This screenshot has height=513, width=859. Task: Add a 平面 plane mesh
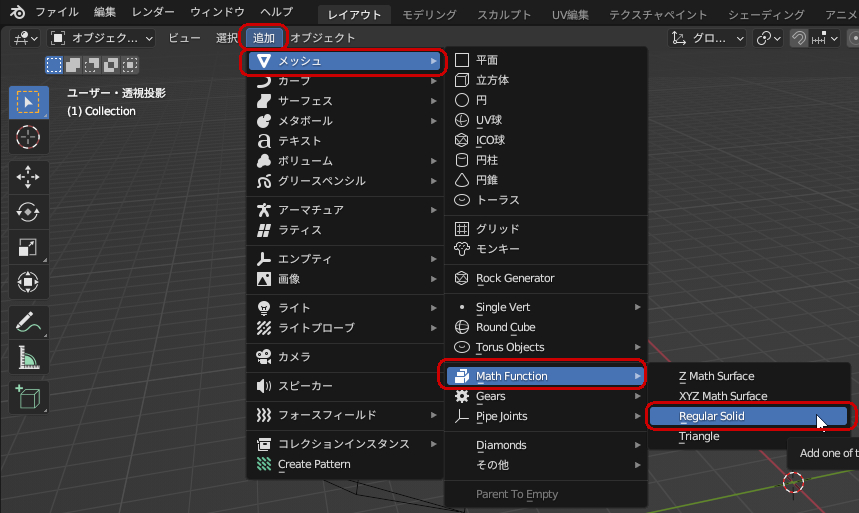546,60
